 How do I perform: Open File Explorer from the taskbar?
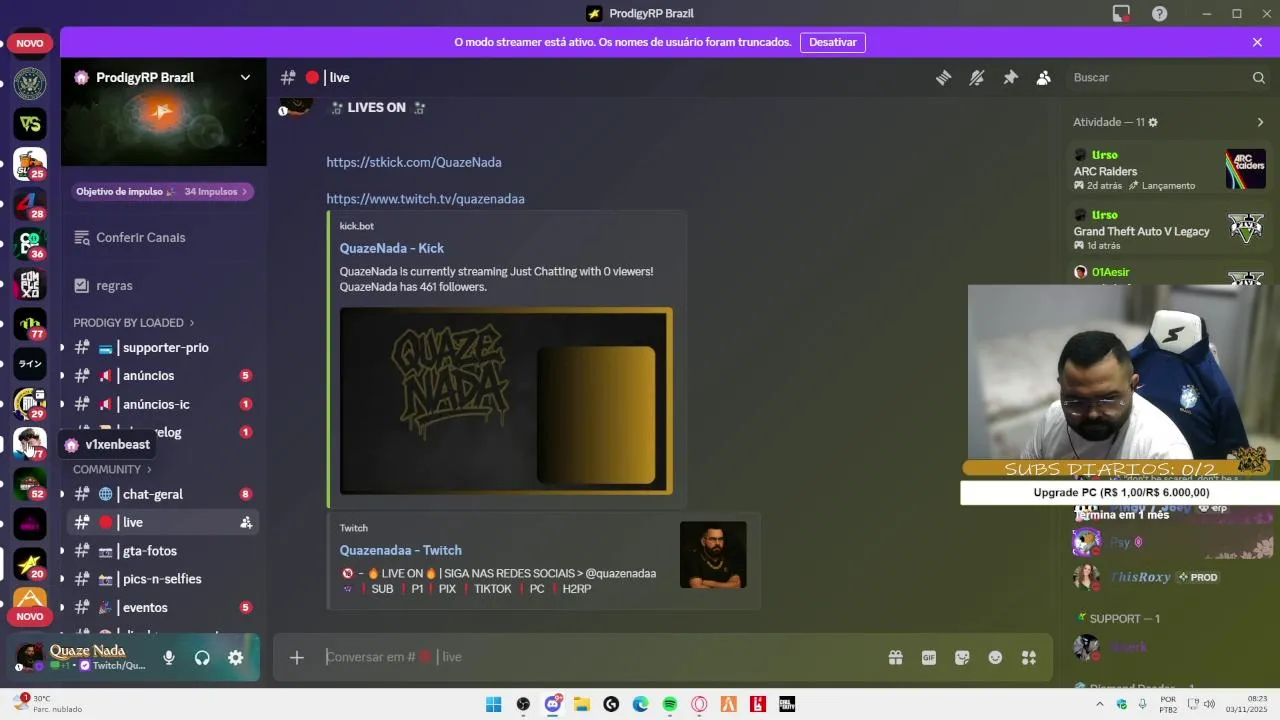[581, 704]
